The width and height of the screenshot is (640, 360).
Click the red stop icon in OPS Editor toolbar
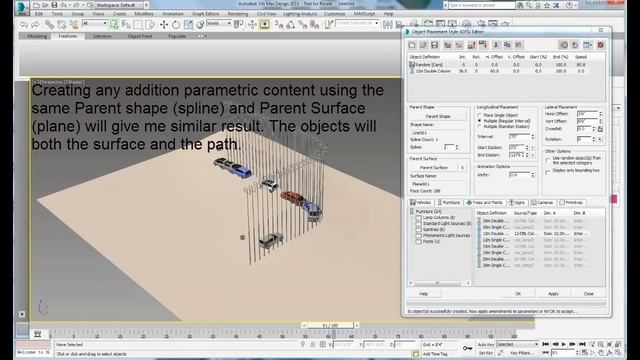click(600, 45)
